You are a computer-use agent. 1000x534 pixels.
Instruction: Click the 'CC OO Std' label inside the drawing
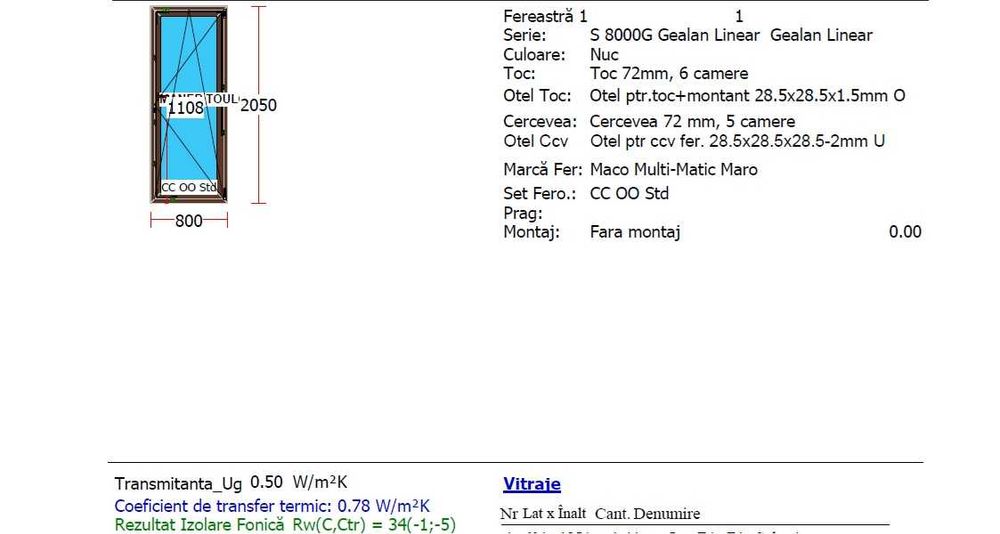(189, 188)
